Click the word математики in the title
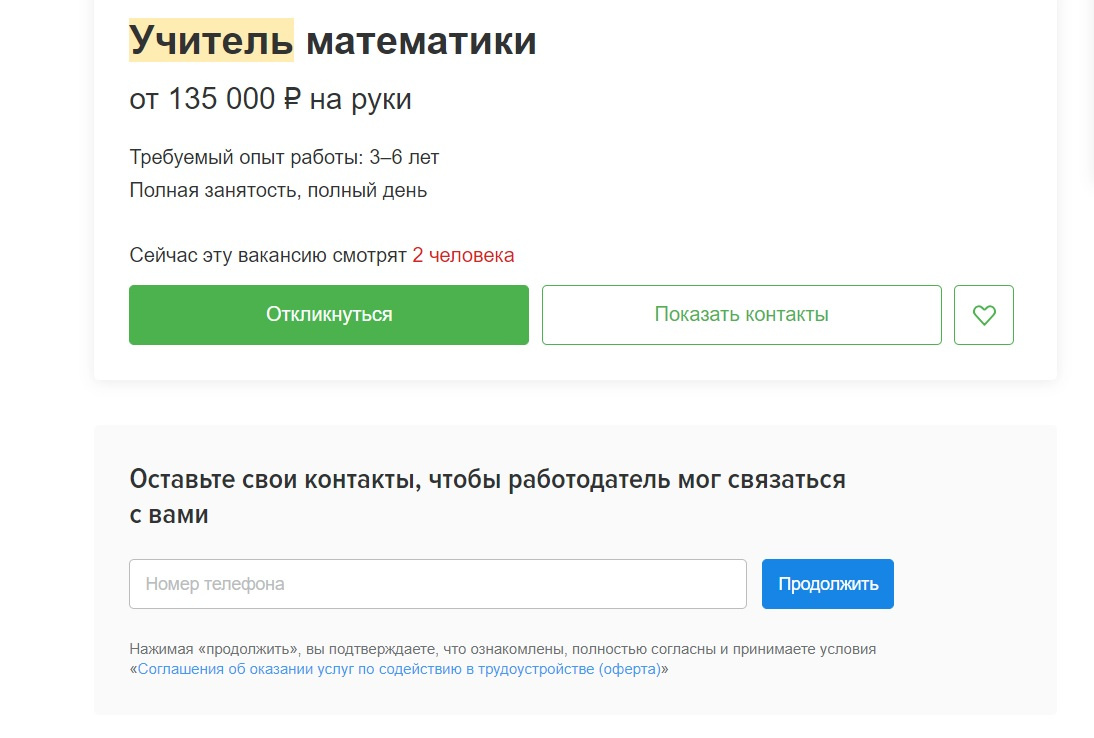 point(421,41)
